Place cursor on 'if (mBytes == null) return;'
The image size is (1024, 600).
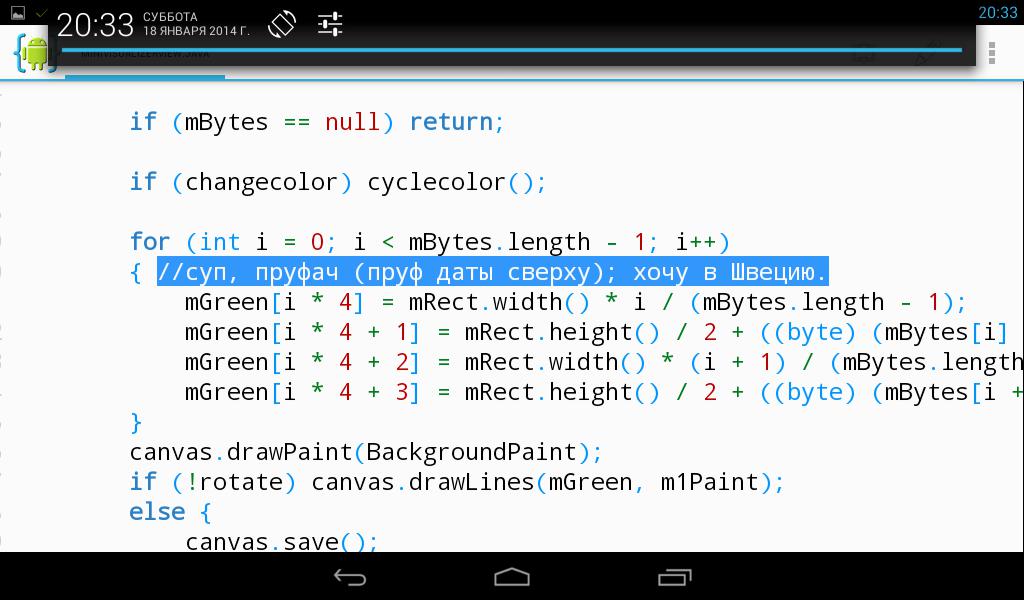click(317, 122)
